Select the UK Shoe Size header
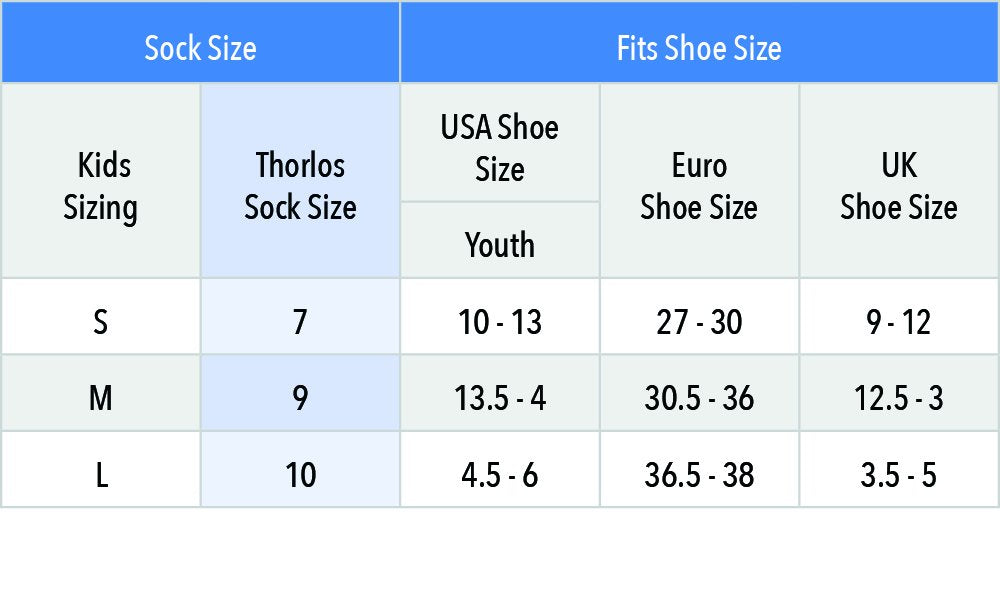The height and width of the screenshot is (600, 1000). point(898,186)
